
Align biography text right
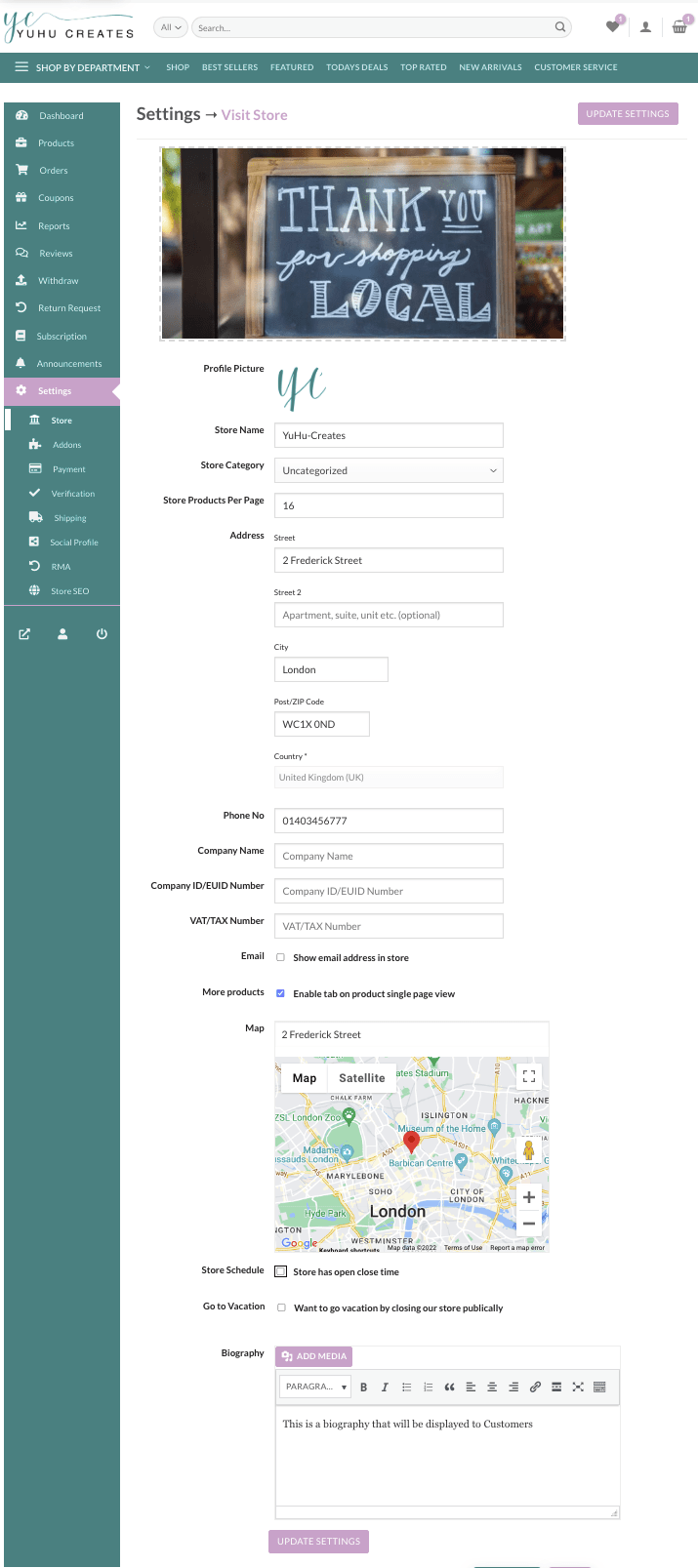[x=513, y=1387]
